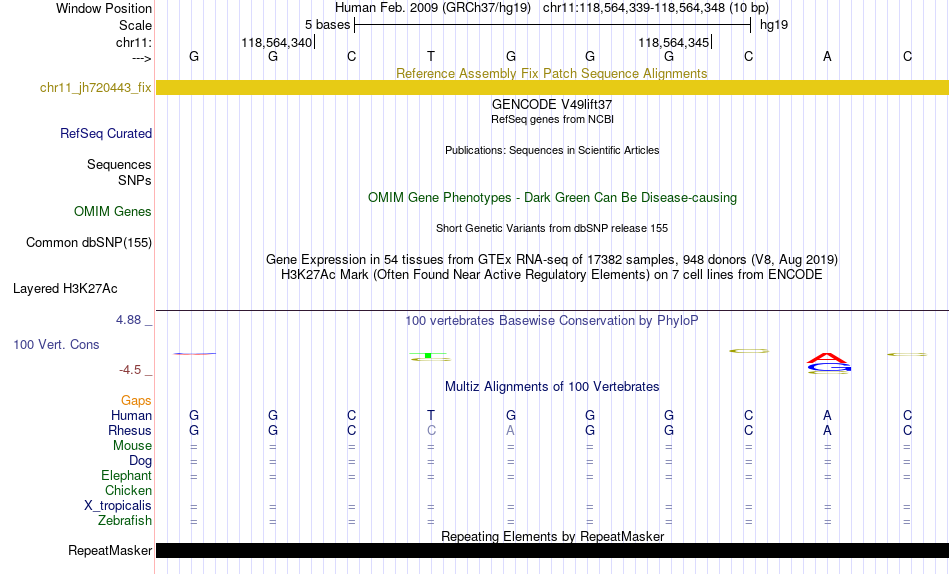Click 118,564,340 position marker
The height and width of the screenshot is (574, 950).
pyautogui.click(x=277, y=42)
